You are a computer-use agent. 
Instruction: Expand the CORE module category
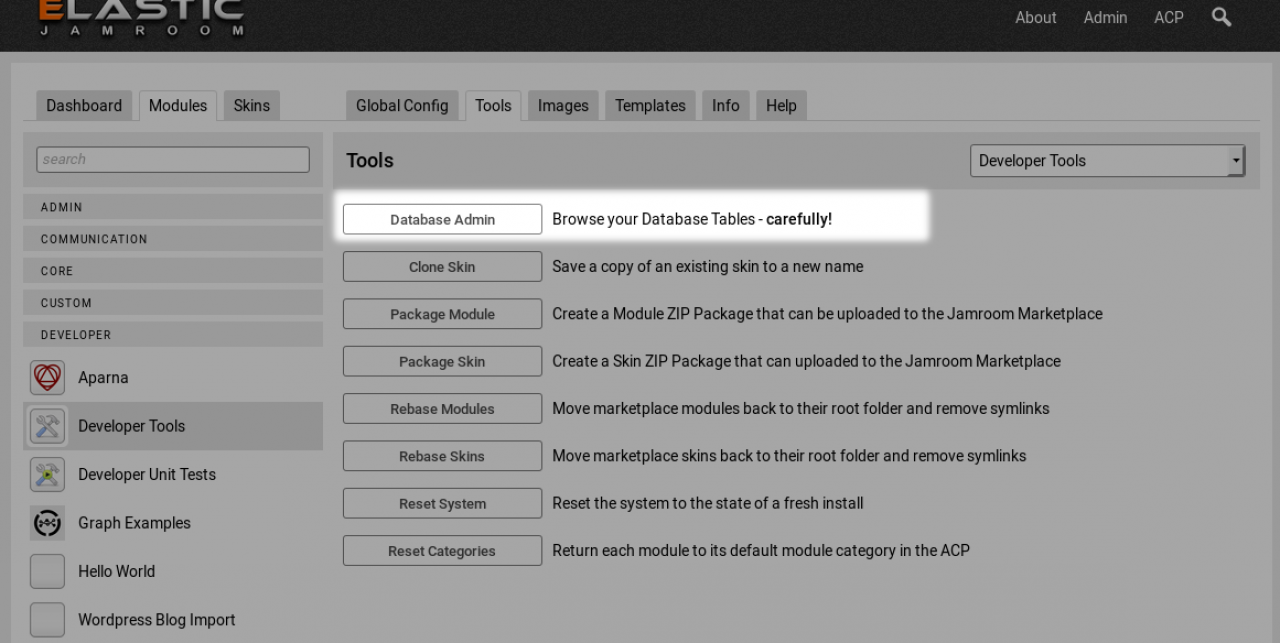pyautogui.click(x=173, y=271)
